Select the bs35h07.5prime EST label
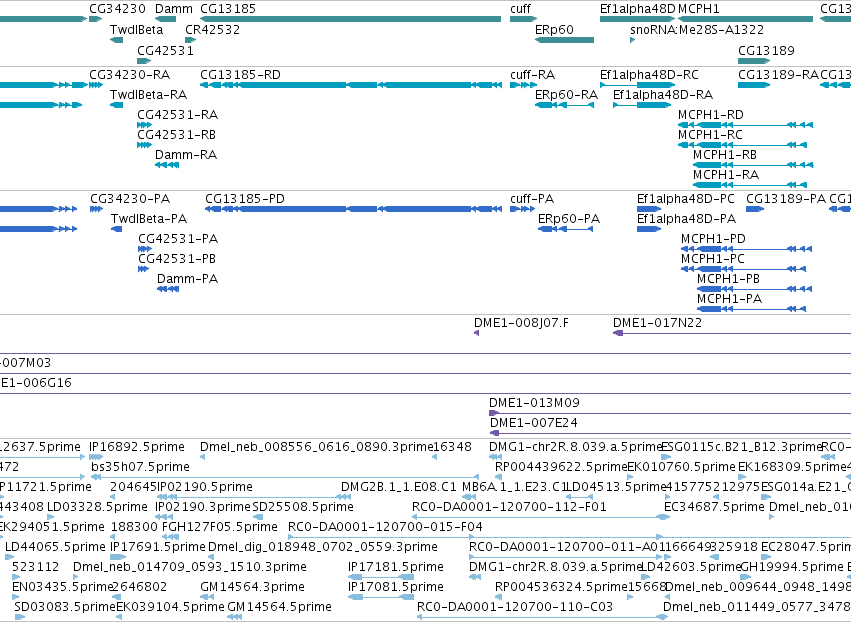Screen dimensions: 851x622 pyautogui.click(x=140, y=467)
